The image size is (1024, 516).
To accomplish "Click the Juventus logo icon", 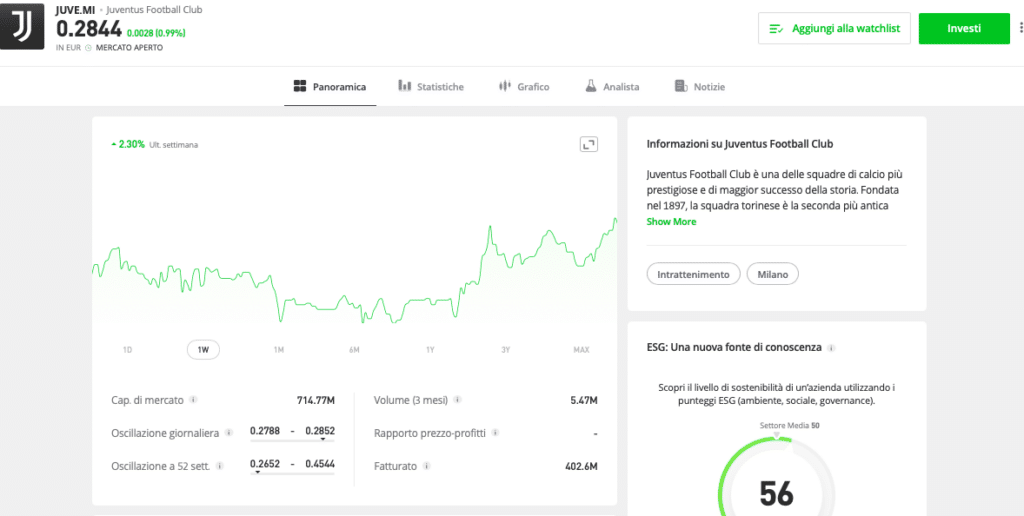I will pos(22,27).
